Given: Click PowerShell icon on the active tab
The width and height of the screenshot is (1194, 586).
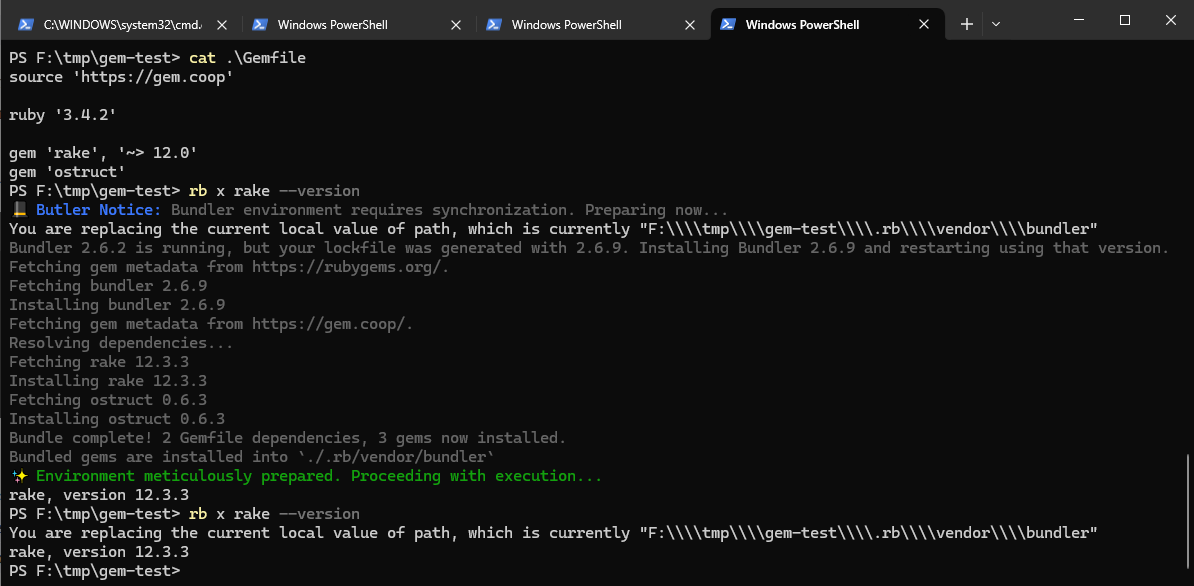Looking at the screenshot, I should 728,24.
